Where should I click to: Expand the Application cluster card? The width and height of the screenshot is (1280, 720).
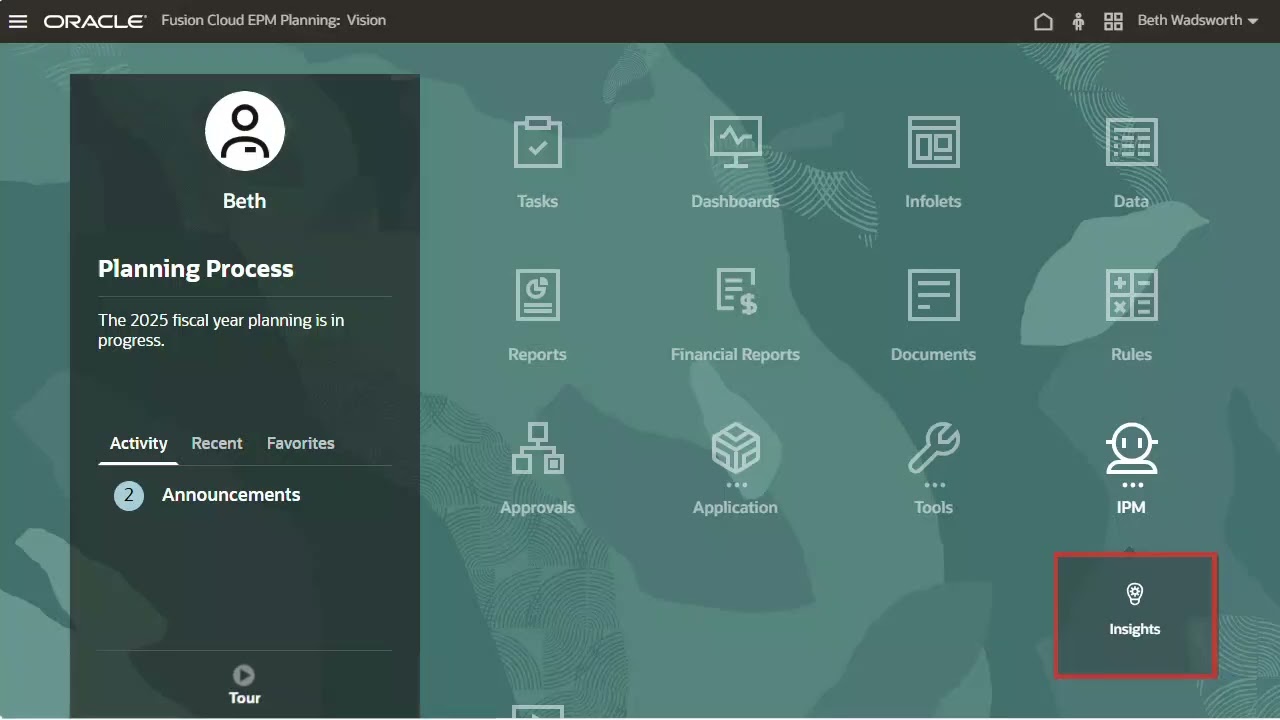click(735, 468)
